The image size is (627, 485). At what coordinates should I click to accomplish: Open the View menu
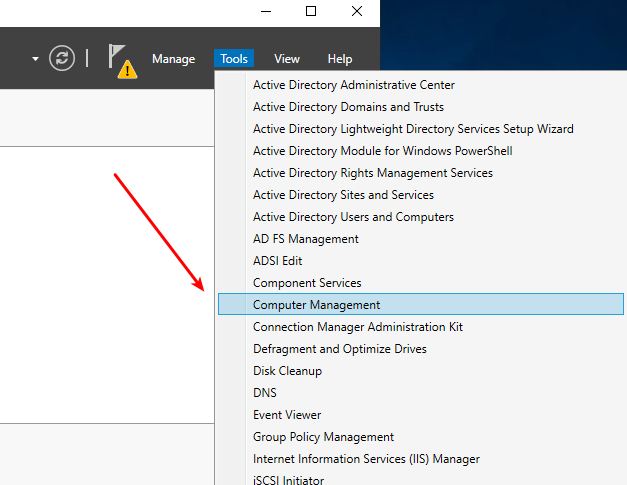pos(287,59)
